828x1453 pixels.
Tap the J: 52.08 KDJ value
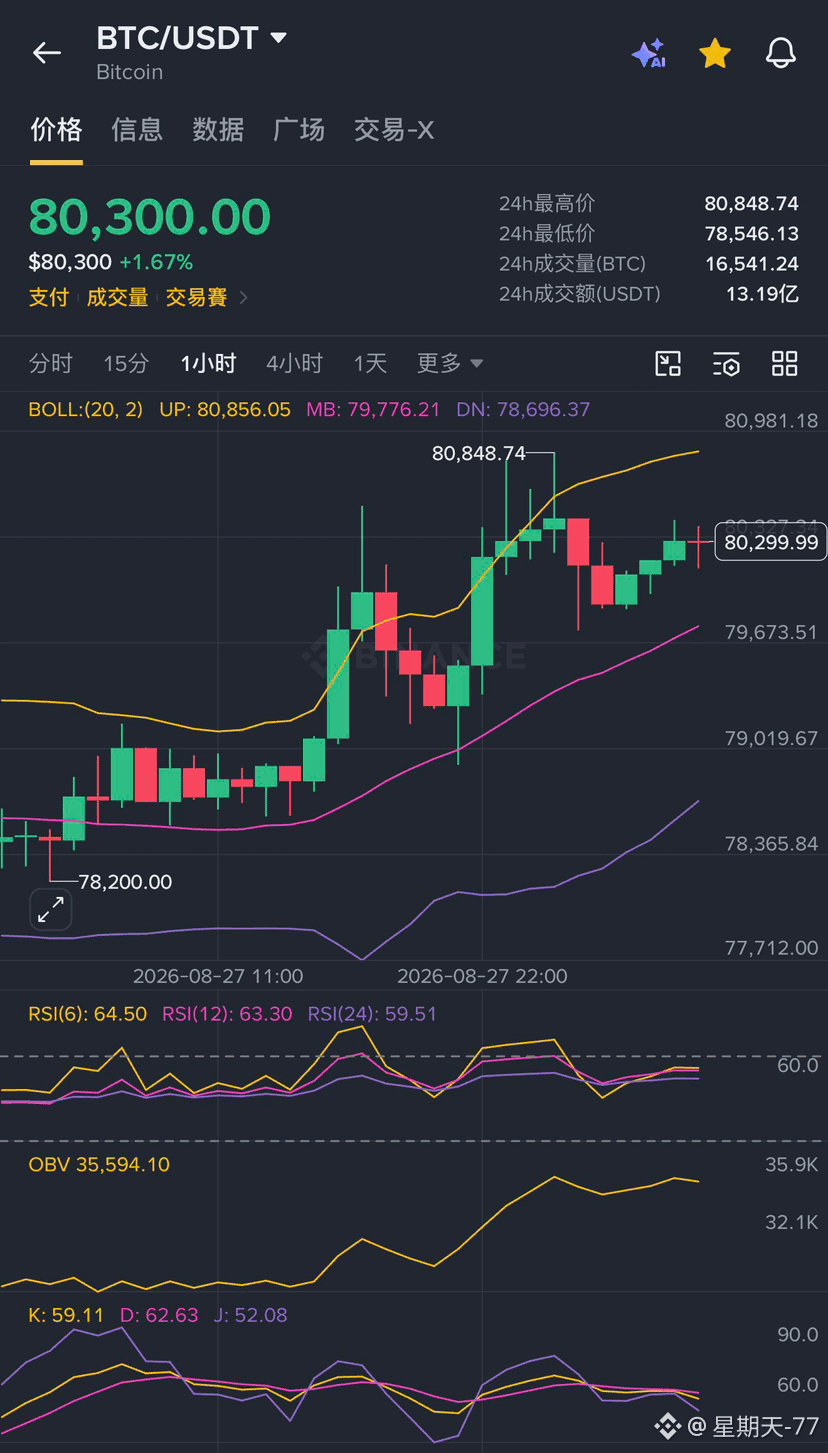(x=250, y=1315)
